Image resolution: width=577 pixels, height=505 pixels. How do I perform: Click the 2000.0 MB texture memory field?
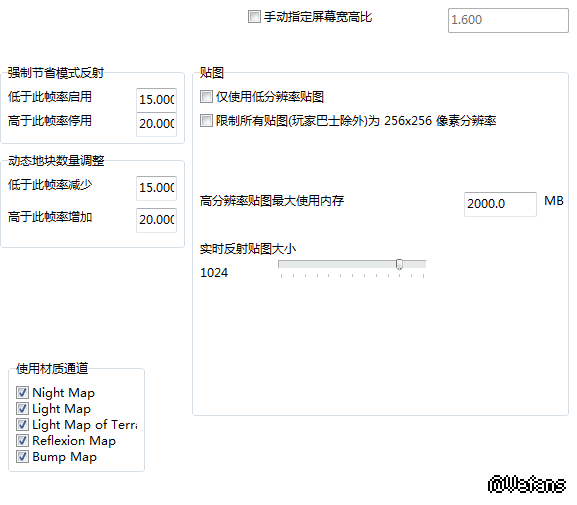[x=500, y=204]
